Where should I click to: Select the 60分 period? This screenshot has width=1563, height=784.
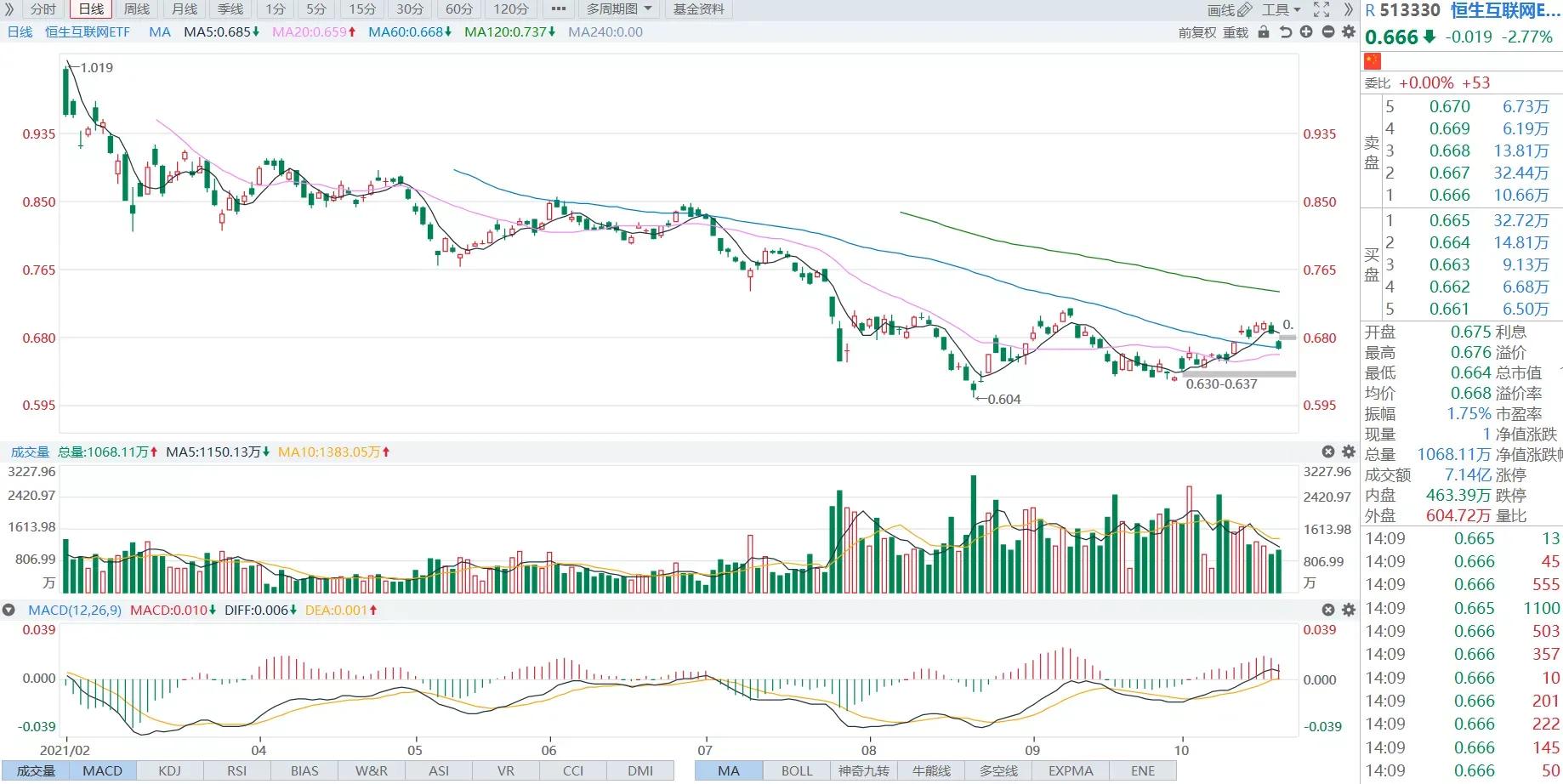458,9
